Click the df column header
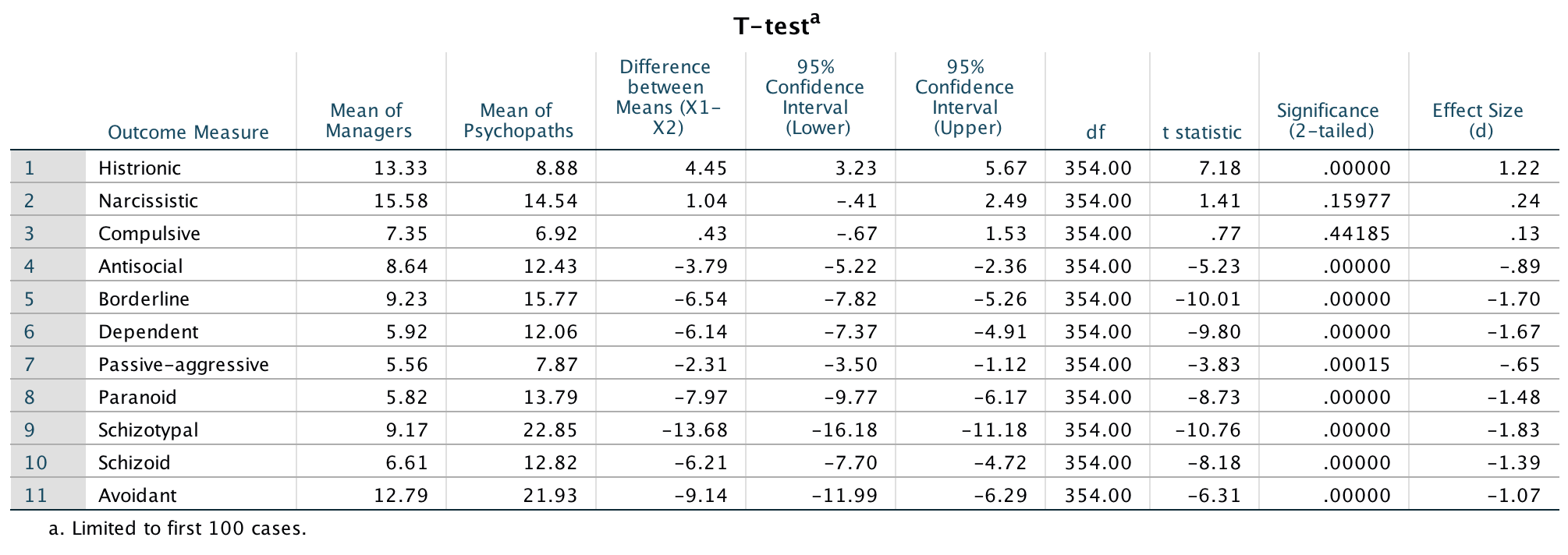The width and height of the screenshot is (1568, 555). coord(1095,132)
